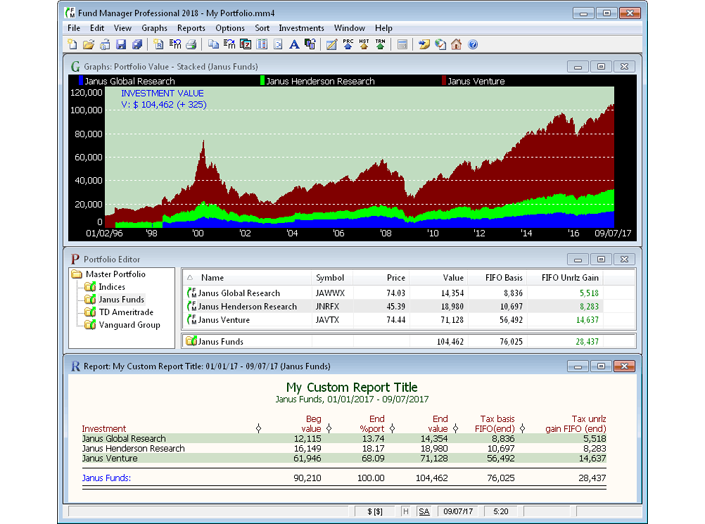Click the Graphs window 'G' icon
Image resolution: width=705 pixels, height=524 pixels.
[76, 67]
